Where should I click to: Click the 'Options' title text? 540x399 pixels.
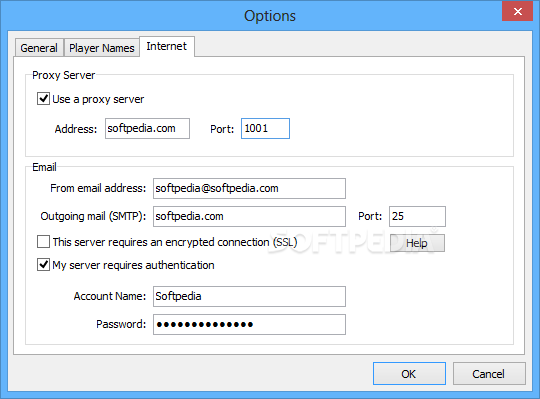(x=270, y=16)
